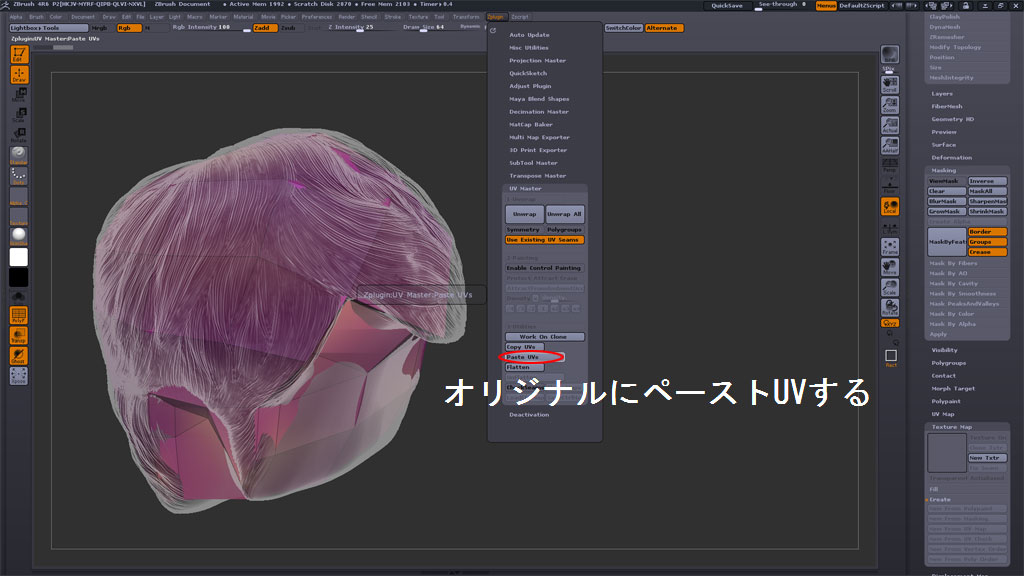Click the Texture Map preview thumbnail
The image size is (1024, 576).
click(947, 453)
